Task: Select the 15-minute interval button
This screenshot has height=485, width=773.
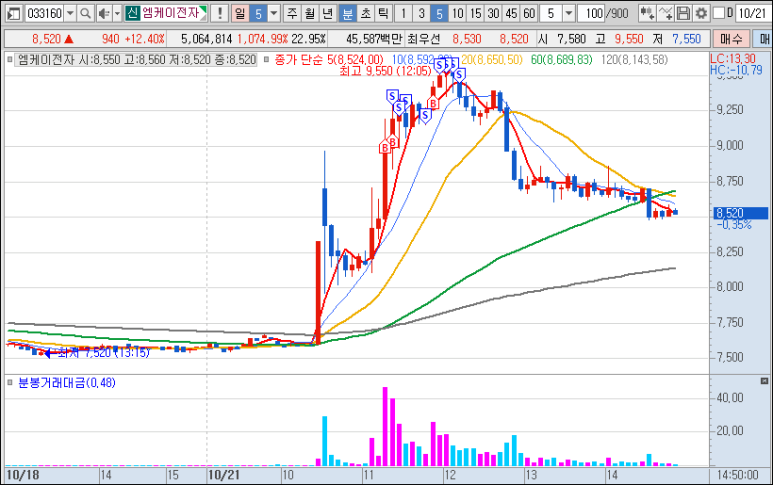Action: tap(475, 13)
